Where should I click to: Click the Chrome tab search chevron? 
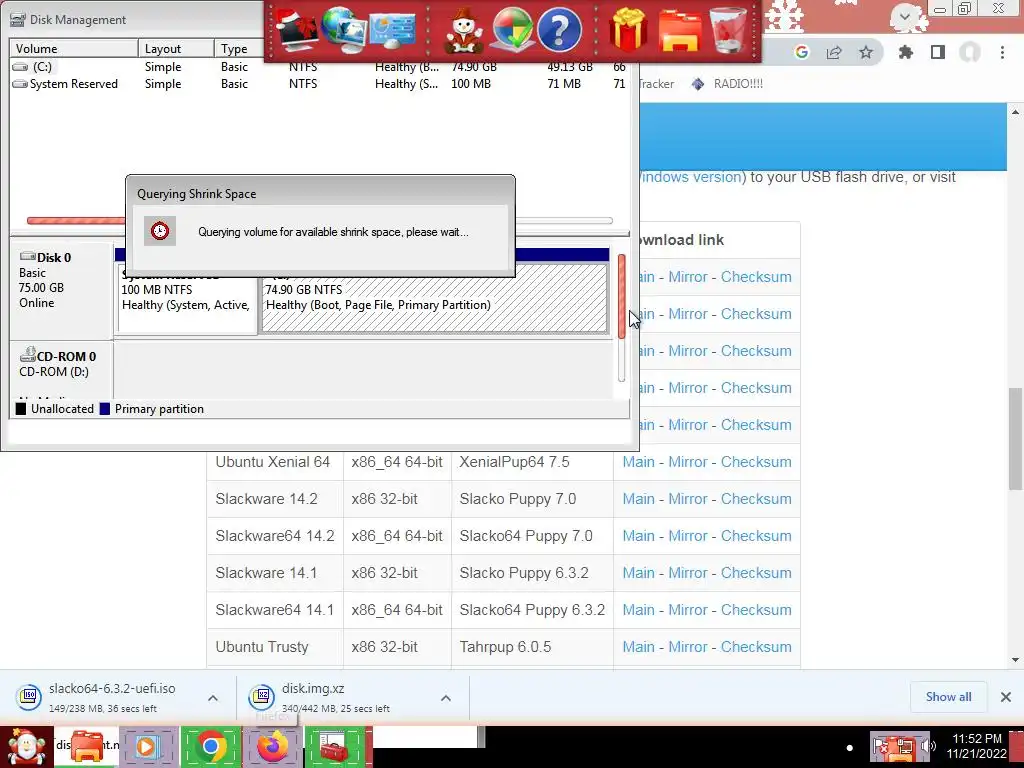point(904,16)
